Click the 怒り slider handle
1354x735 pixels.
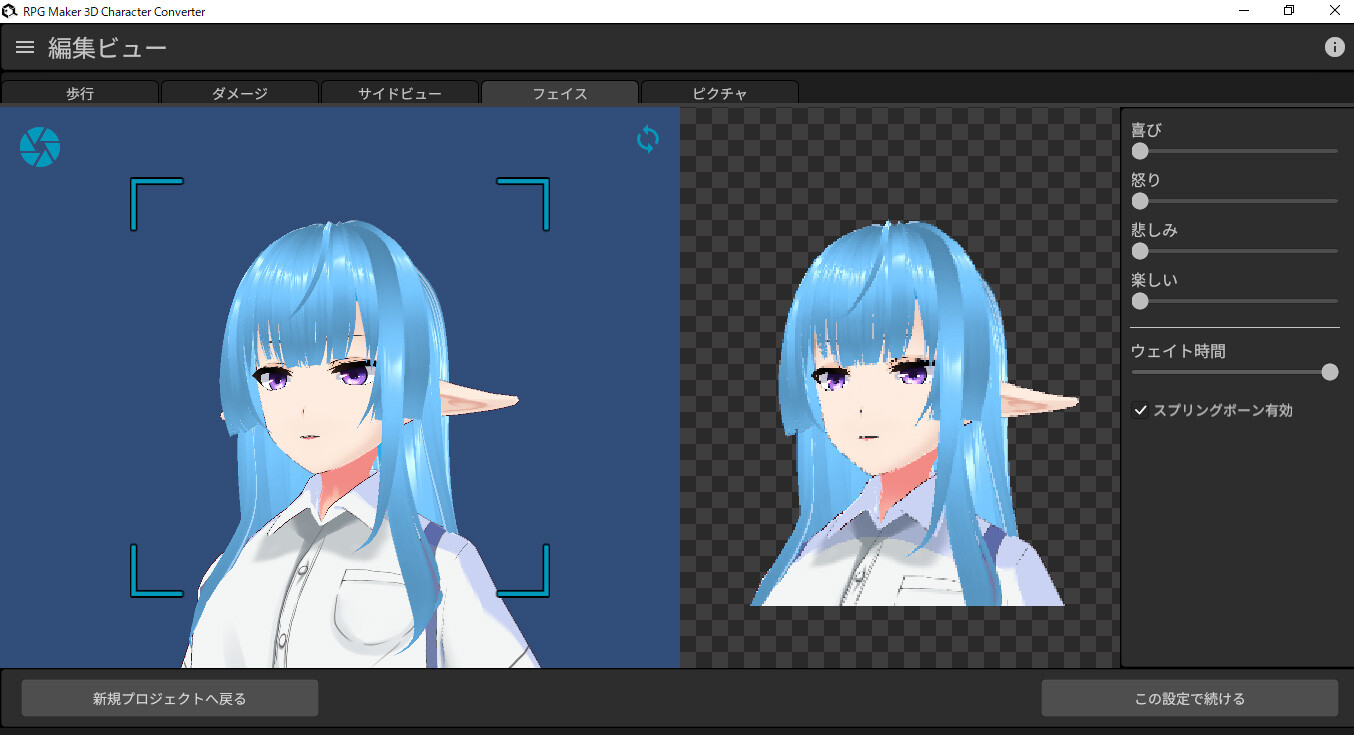click(x=1139, y=201)
